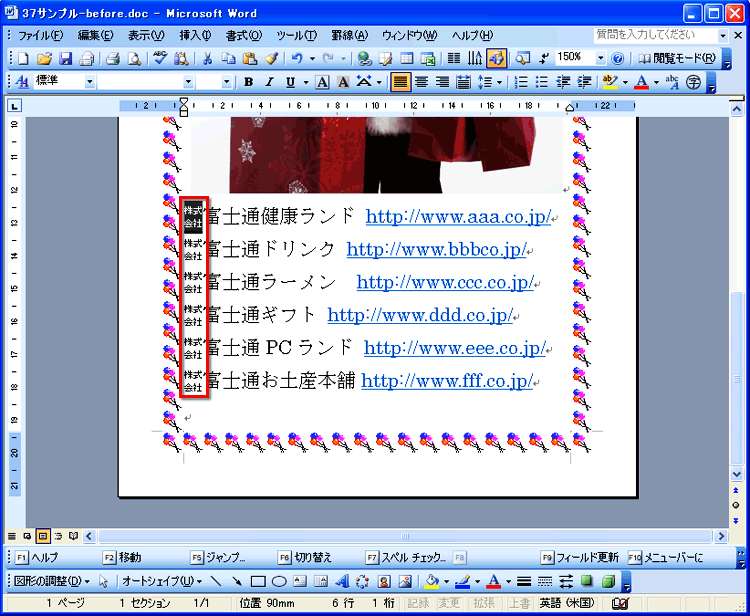Open the columns layout icon
Viewport: 750px width, 616px height.
click(453, 59)
